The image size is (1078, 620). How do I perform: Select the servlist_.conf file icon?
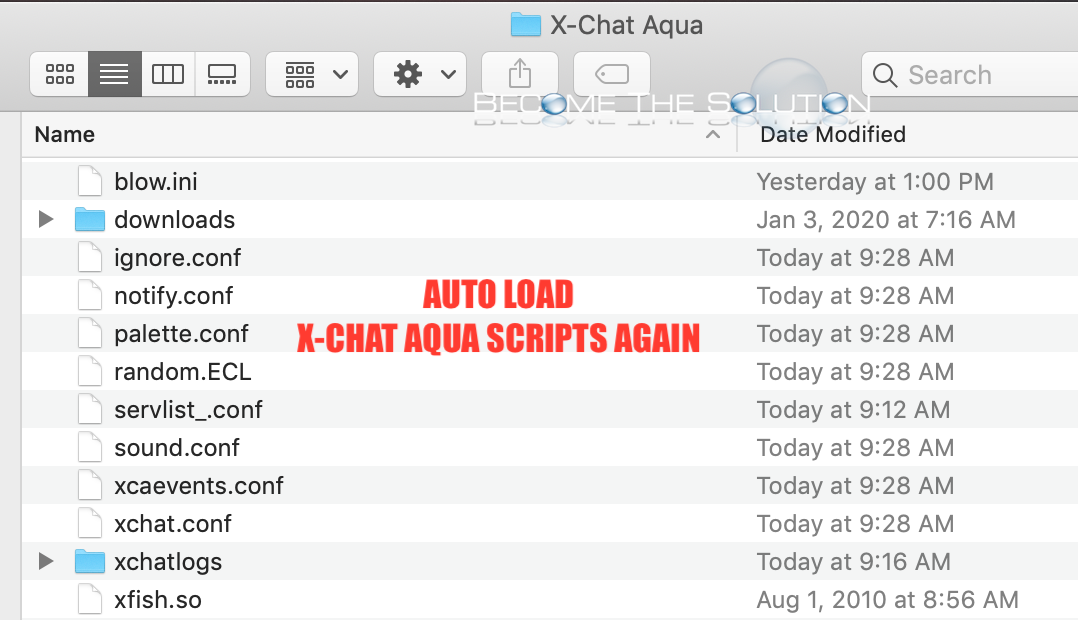90,409
